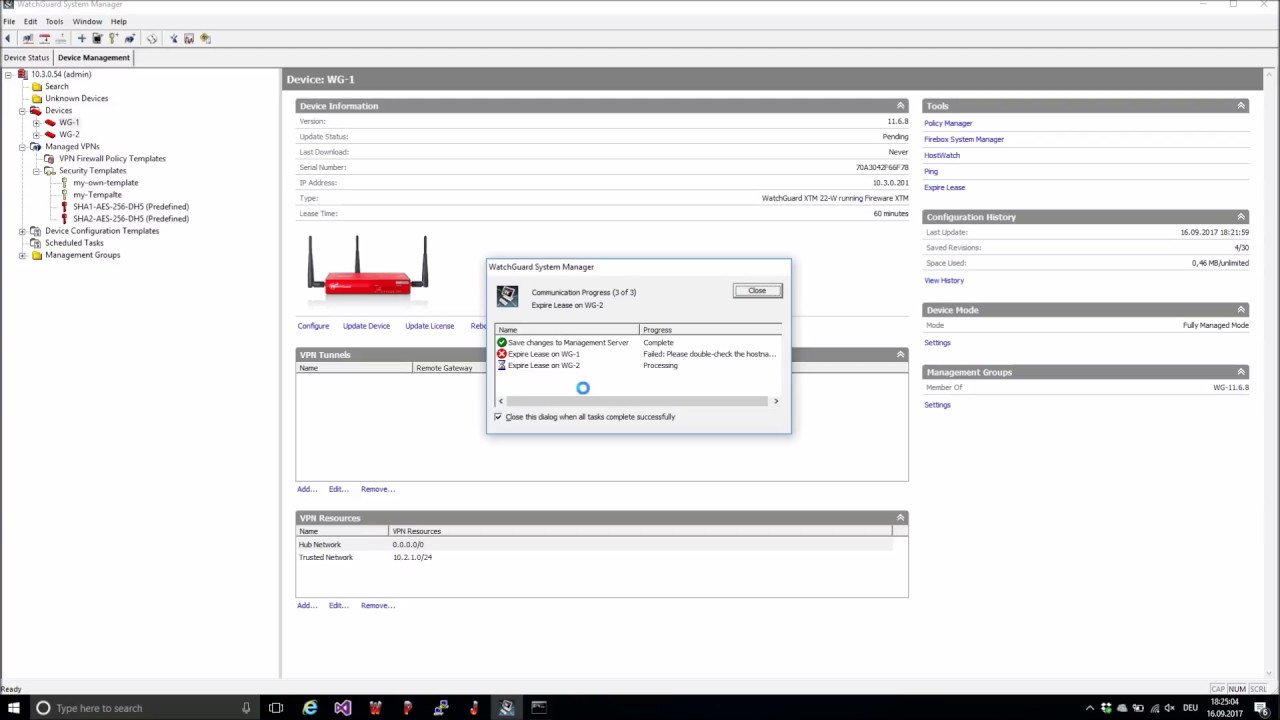
Task: Click the Ping link under Tools
Action: pos(931,171)
